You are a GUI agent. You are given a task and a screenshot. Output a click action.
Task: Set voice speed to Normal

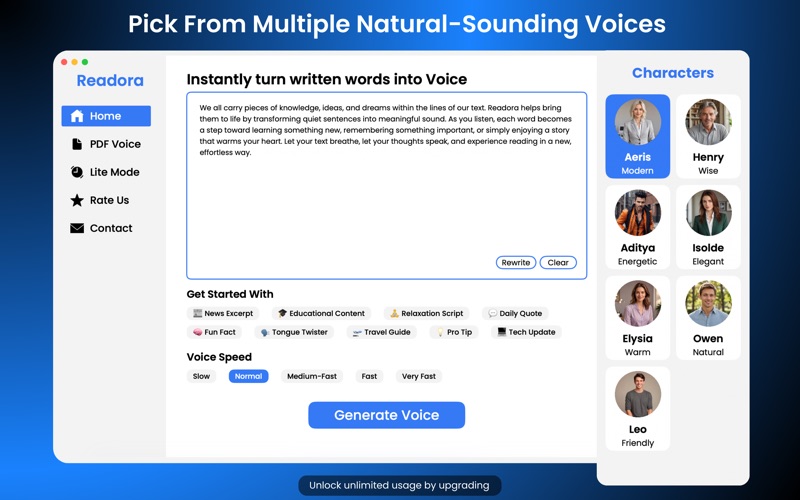click(248, 376)
